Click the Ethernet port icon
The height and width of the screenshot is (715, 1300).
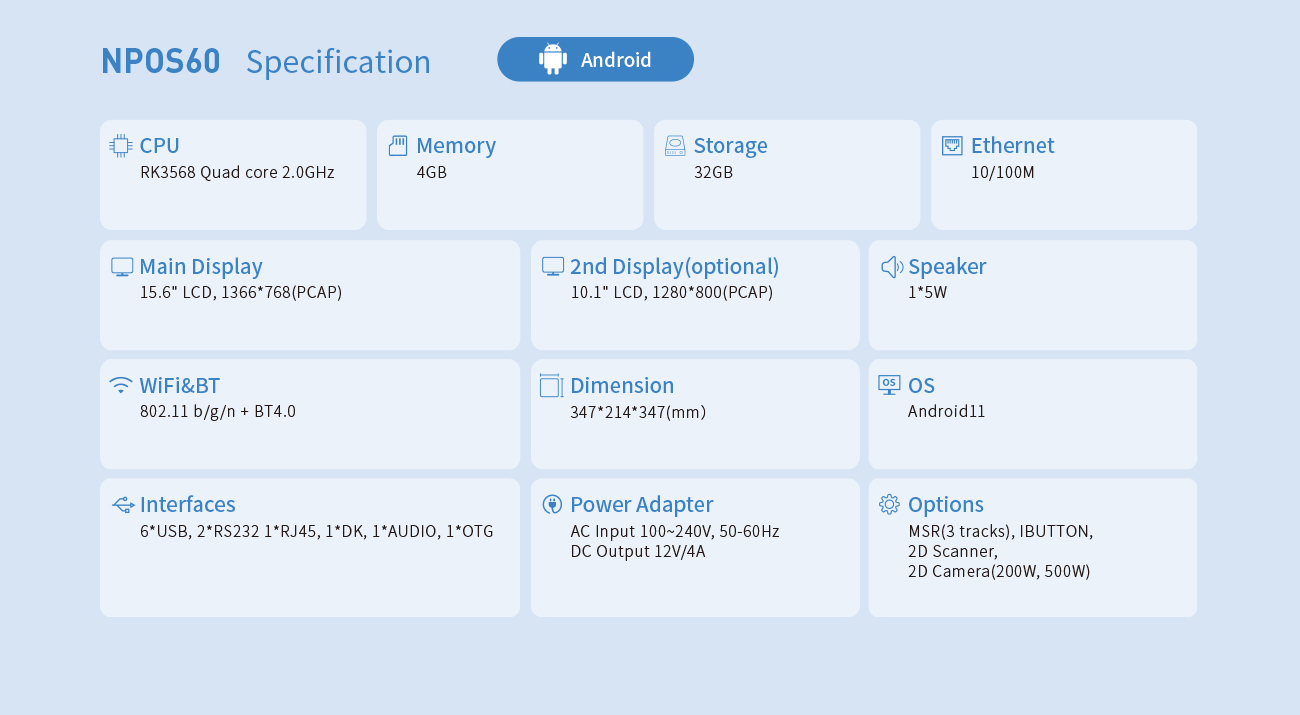[952, 146]
